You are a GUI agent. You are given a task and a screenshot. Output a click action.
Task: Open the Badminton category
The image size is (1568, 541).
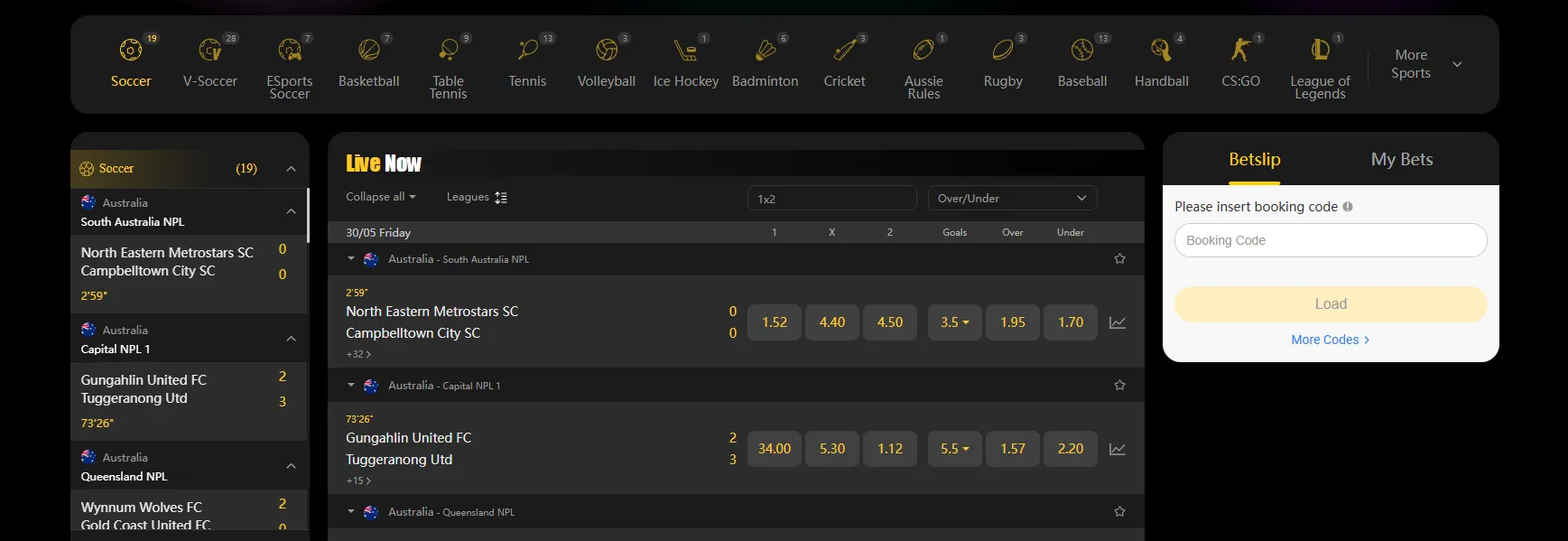(x=765, y=50)
